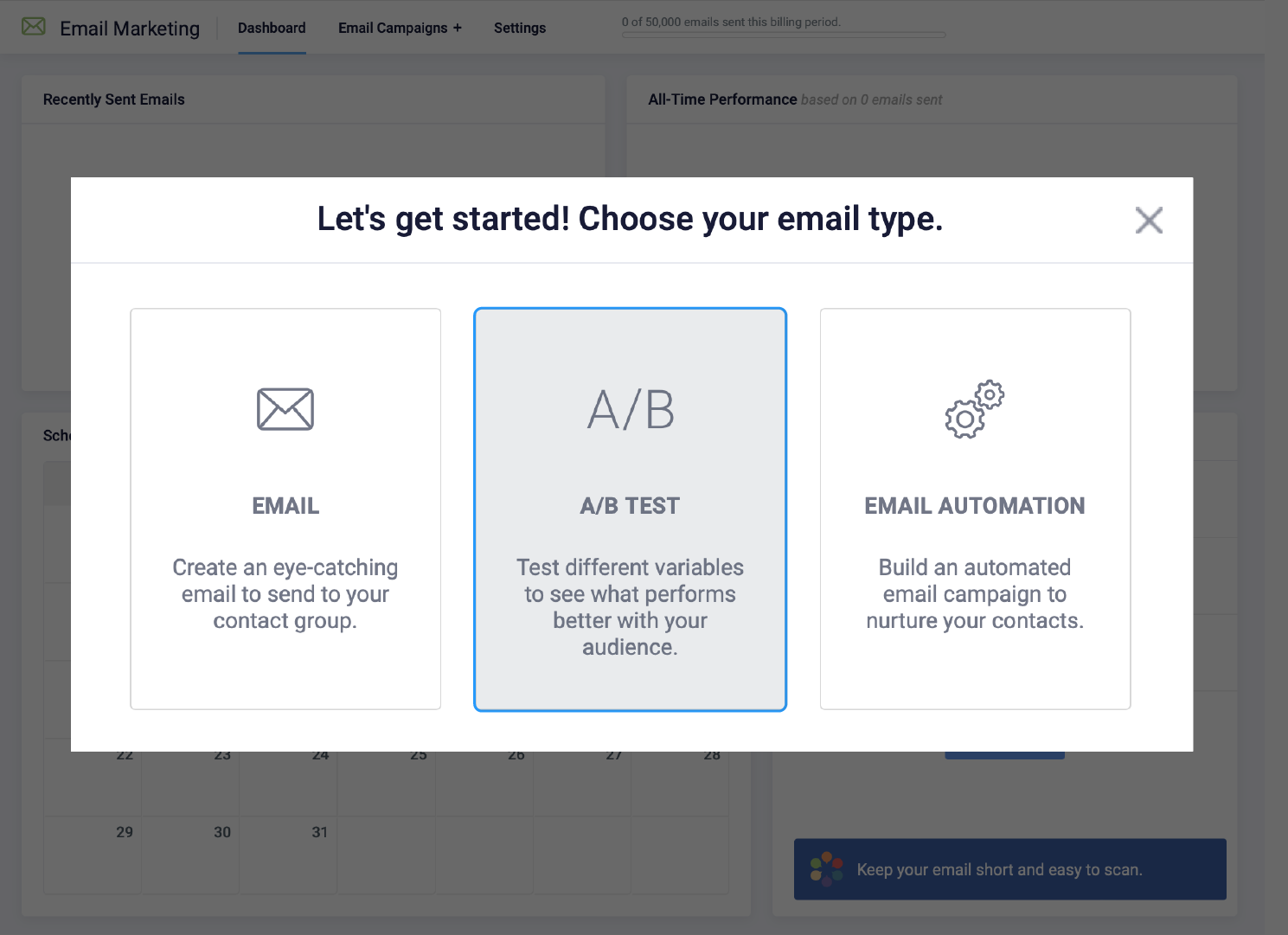The image size is (1288, 935).
Task: Click the emails sent progress bar
Action: [x=784, y=35]
